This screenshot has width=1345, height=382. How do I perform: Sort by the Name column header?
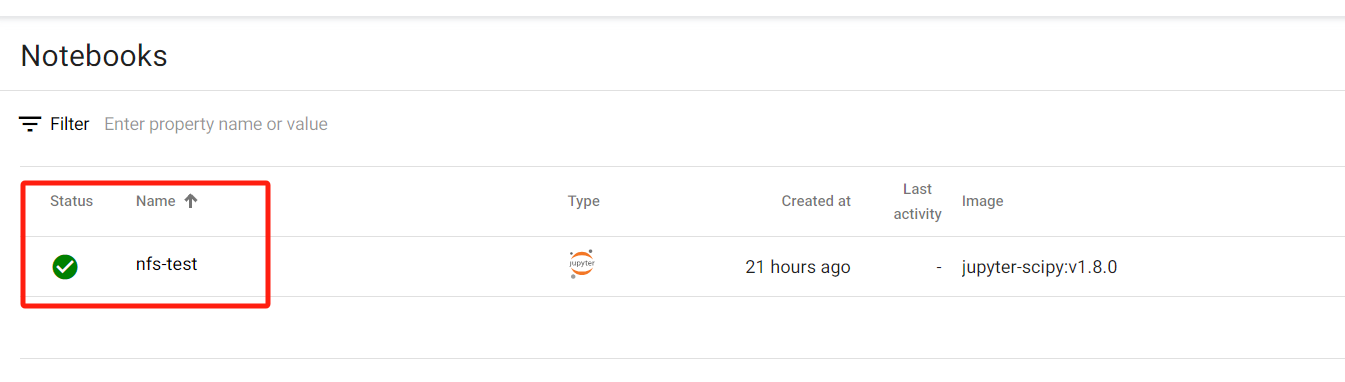pyautogui.click(x=155, y=201)
